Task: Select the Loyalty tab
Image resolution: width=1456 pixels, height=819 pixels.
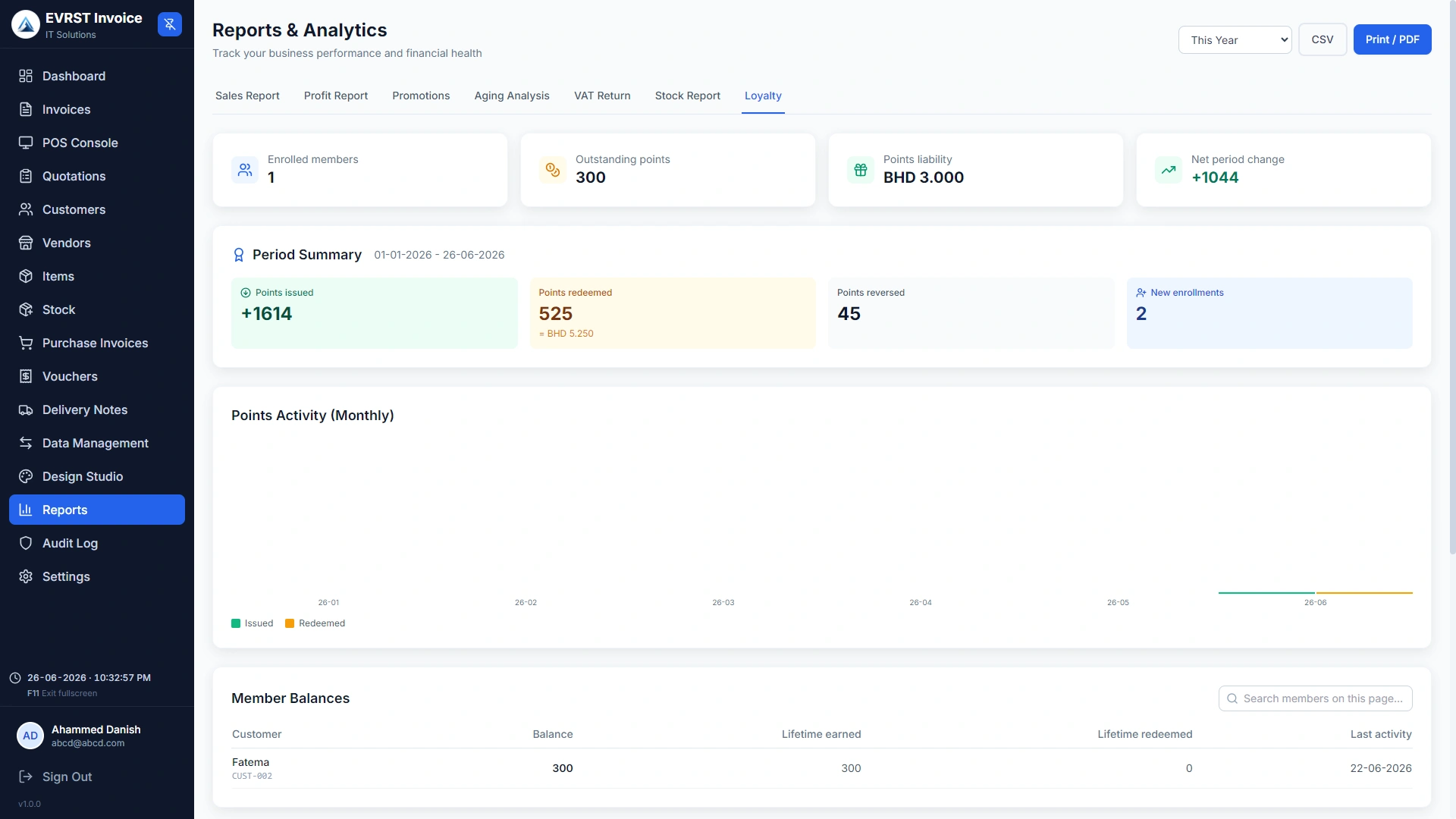Action: coord(763,96)
